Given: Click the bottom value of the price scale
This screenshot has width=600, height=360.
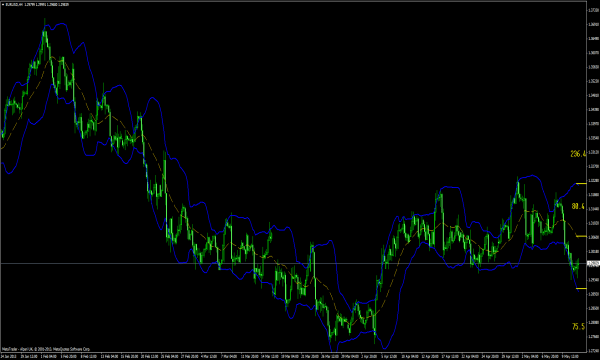Looking at the screenshot, I should pyautogui.click(x=593, y=350).
